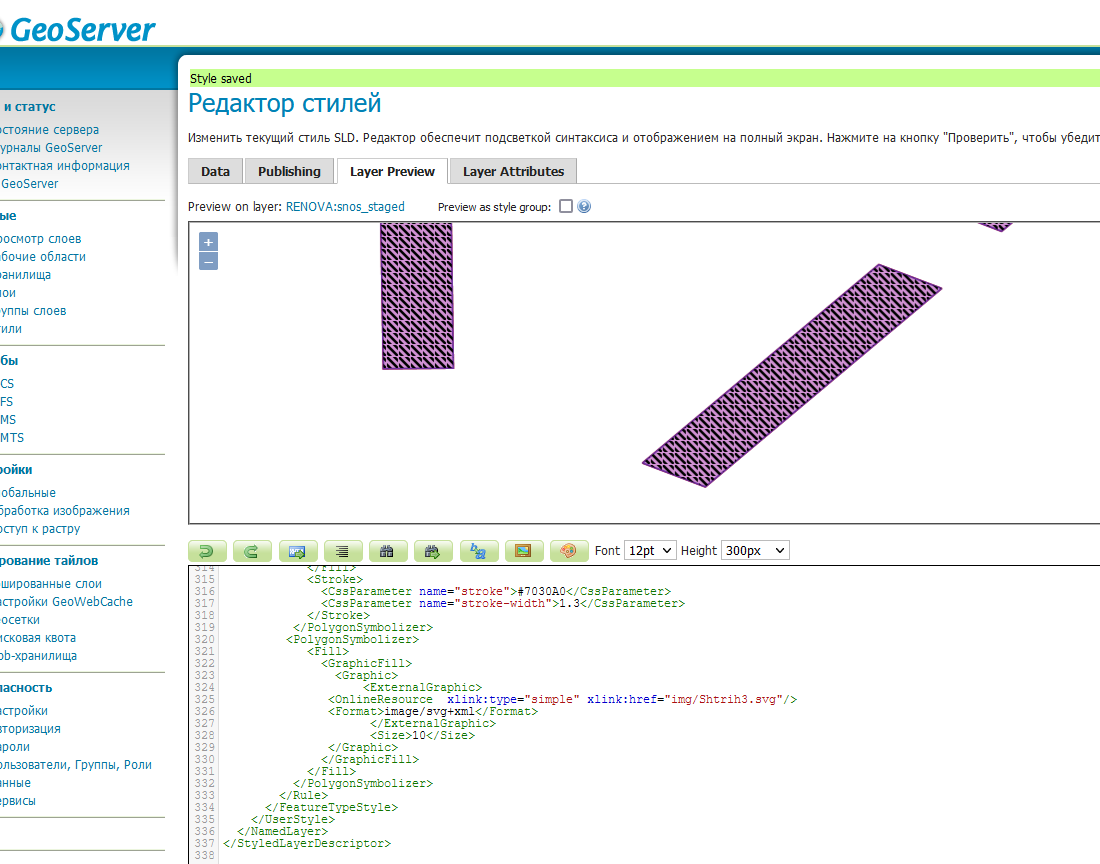The width and height of the screenshot is (1100, 864).
Task: Open кэшированные слои sidebar link
Action: pos(51,583)
